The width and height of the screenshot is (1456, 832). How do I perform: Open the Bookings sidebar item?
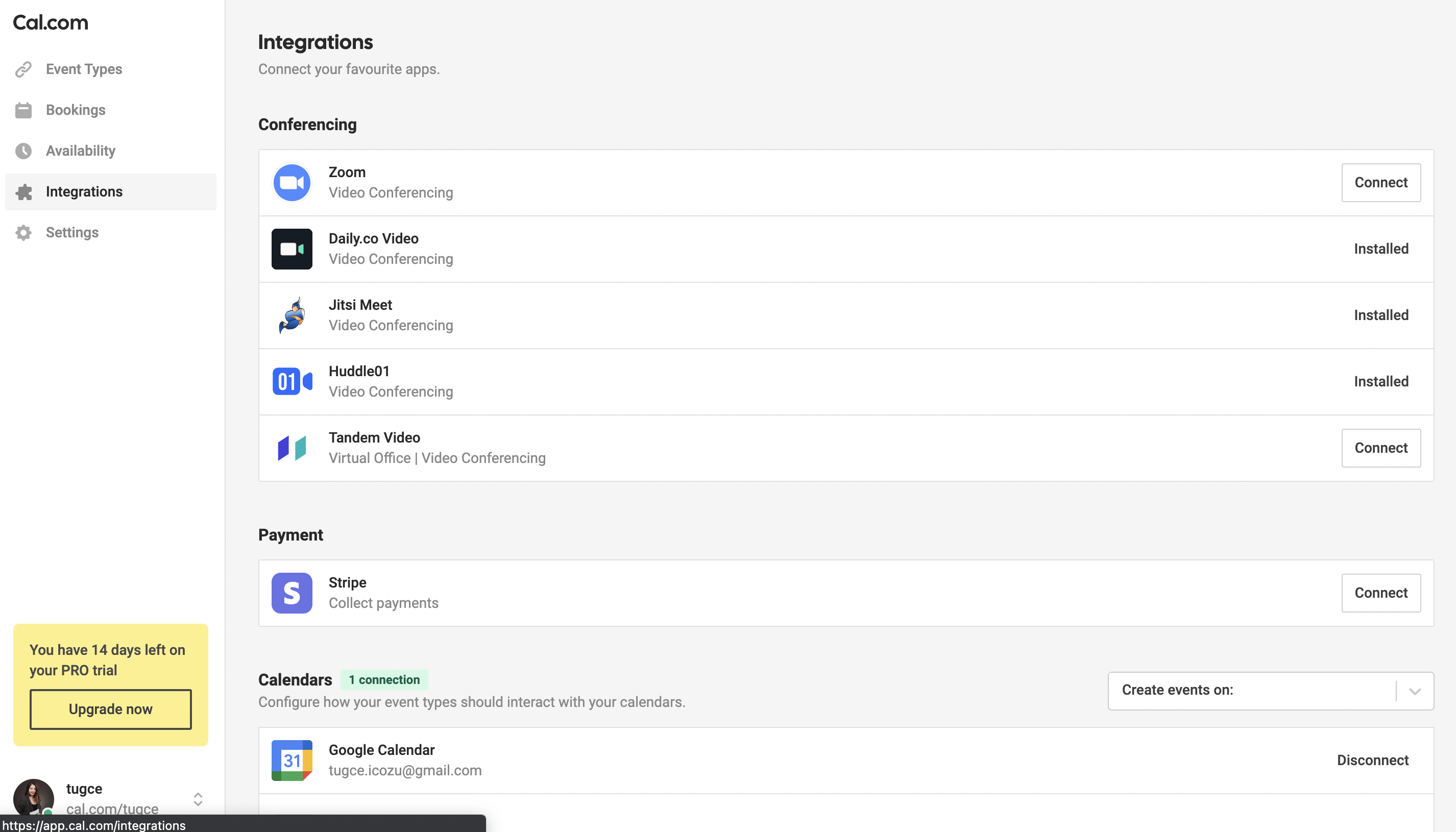coord(76,110)
